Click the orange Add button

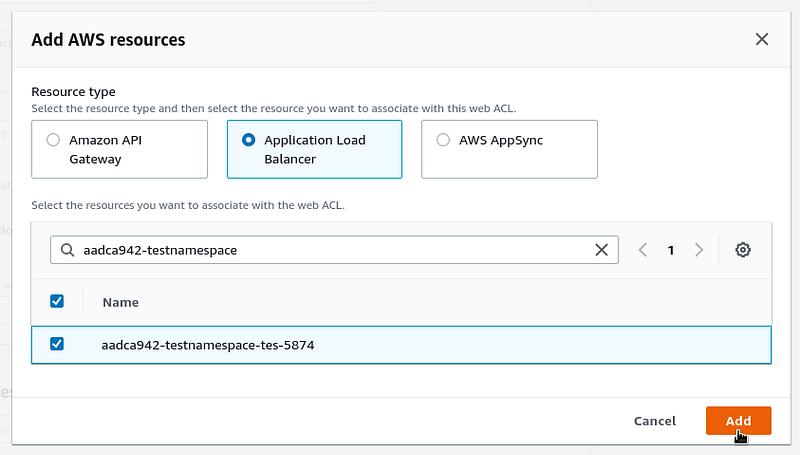pyautogui.click(x=738, y=421)
